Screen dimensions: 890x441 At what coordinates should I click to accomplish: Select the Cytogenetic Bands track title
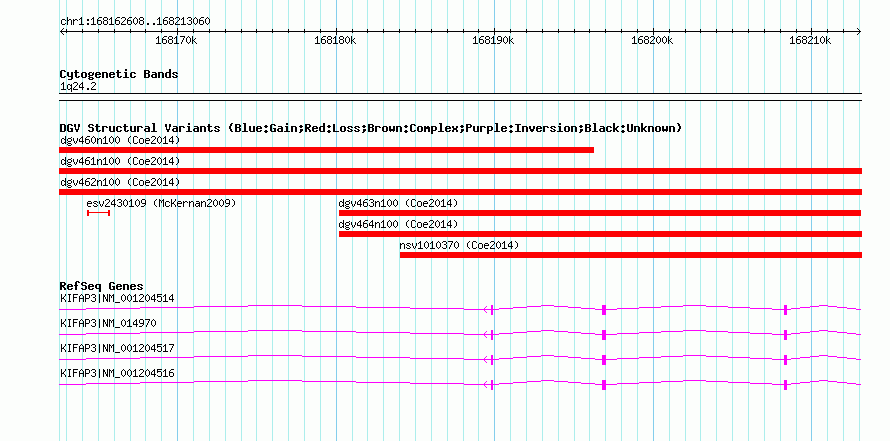(x=119, y=74)
